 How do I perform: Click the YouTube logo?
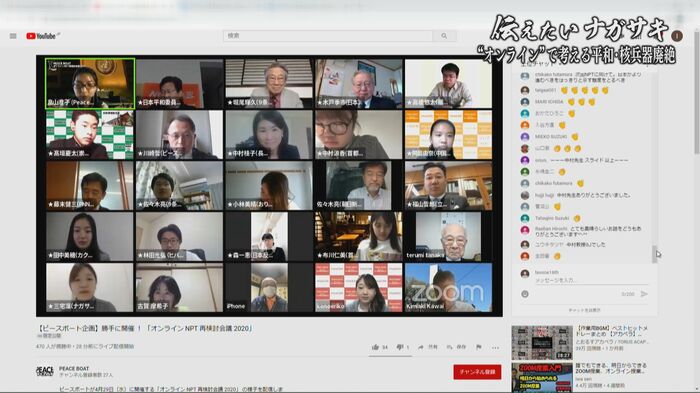coord(41,36)
